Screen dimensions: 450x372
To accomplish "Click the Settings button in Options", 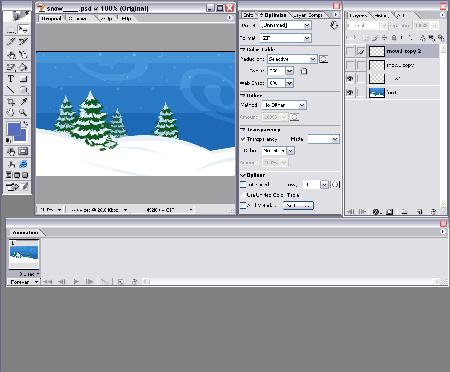I will pos(298,206).
